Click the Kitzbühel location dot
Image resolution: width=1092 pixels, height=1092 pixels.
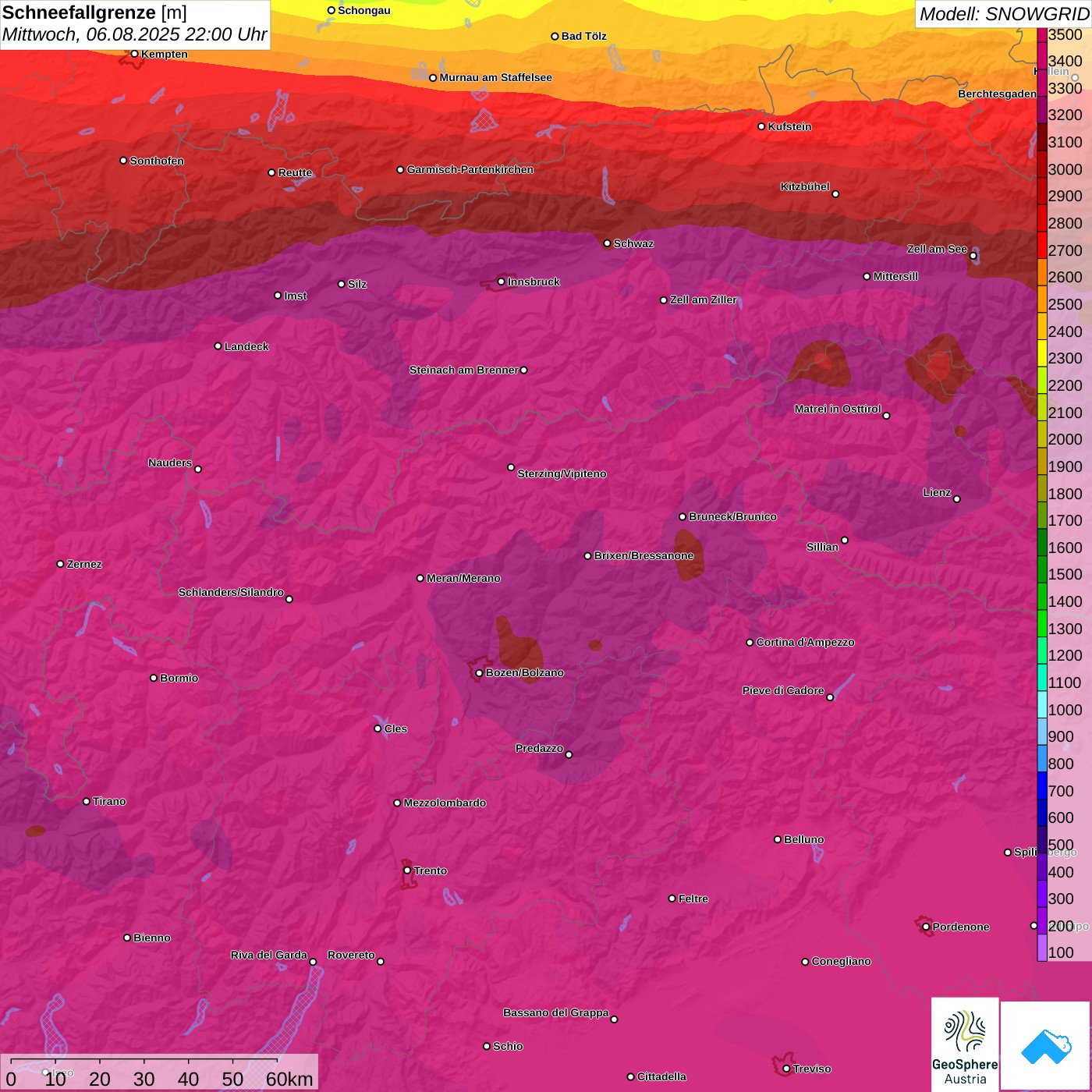[x=835, y=194]
